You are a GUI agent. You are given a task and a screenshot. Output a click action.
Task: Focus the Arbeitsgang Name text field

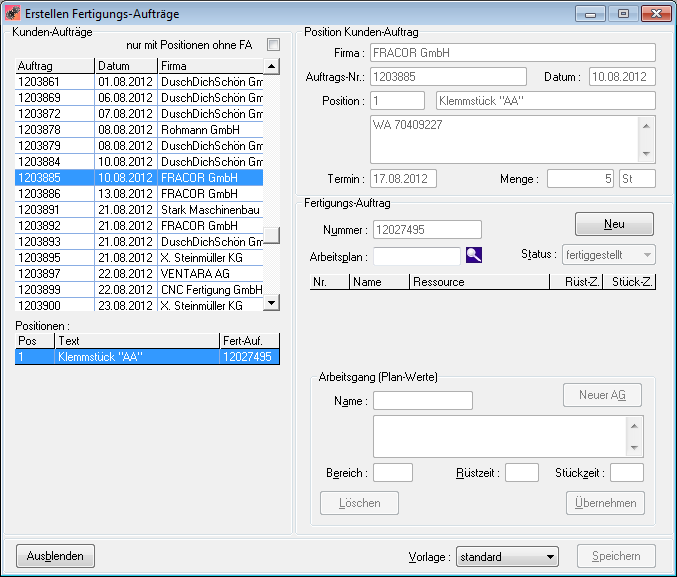422,400
